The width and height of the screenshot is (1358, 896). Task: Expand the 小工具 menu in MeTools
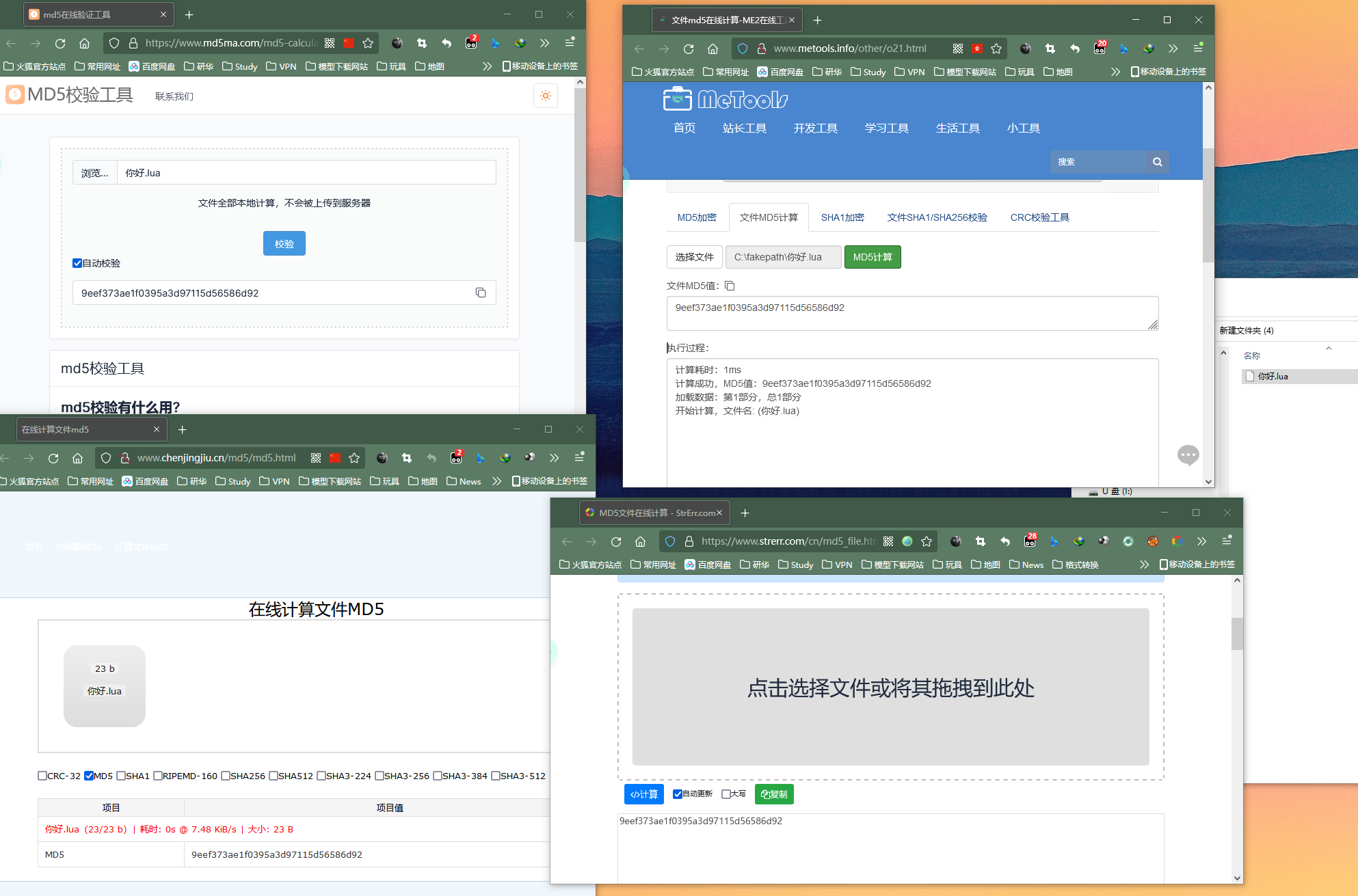1021,128
